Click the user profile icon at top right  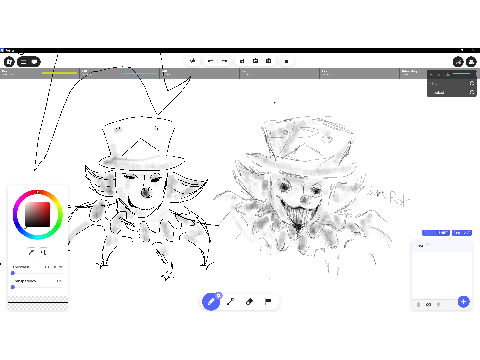pos(471,62)
